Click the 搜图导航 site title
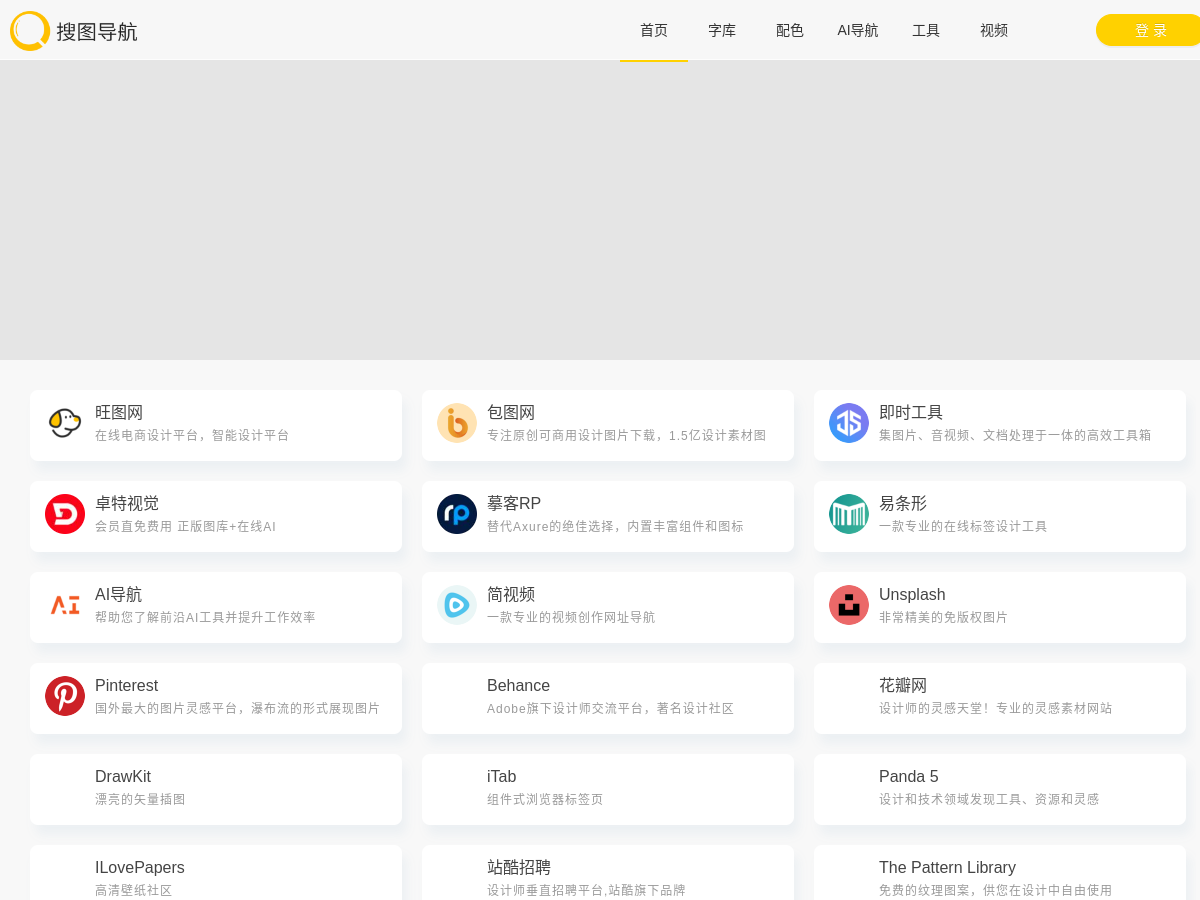The image size is (1200, 900). click(x=97, y=32)
